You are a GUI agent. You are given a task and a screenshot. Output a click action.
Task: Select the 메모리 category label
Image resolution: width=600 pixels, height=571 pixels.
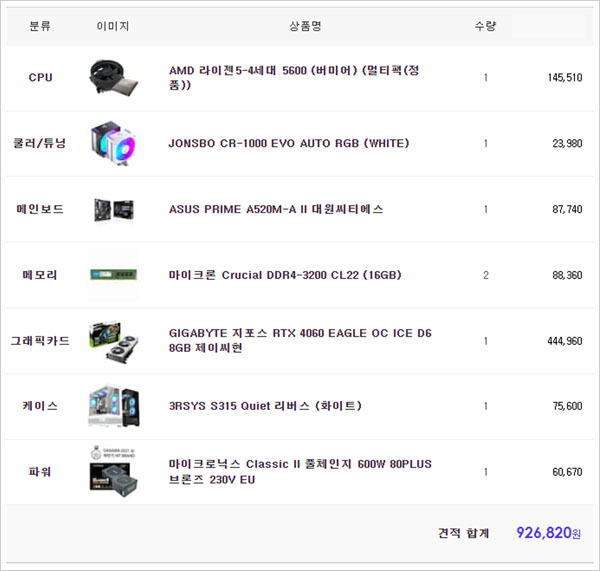click(40, 275)
